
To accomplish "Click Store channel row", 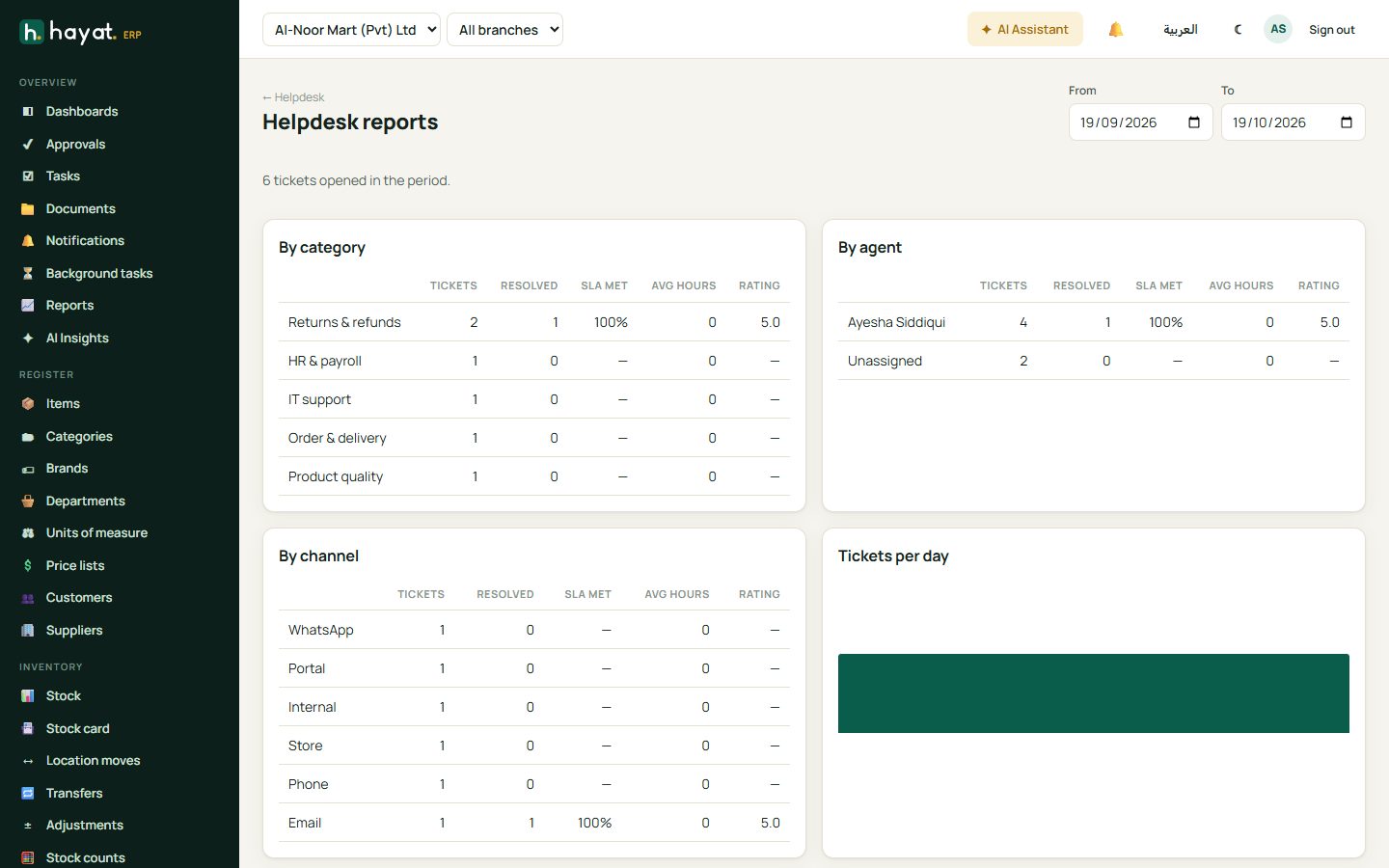I will [534, 746].
